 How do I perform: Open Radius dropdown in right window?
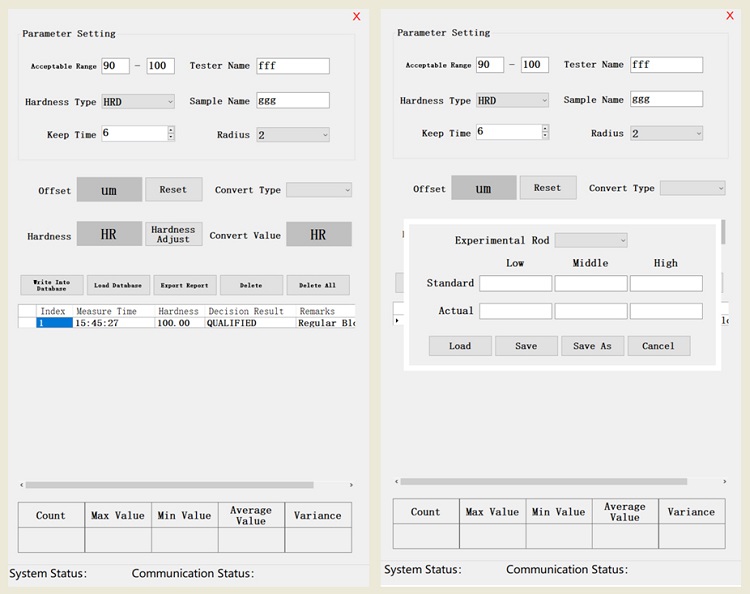pyautogui.click(x=666, y=133)
